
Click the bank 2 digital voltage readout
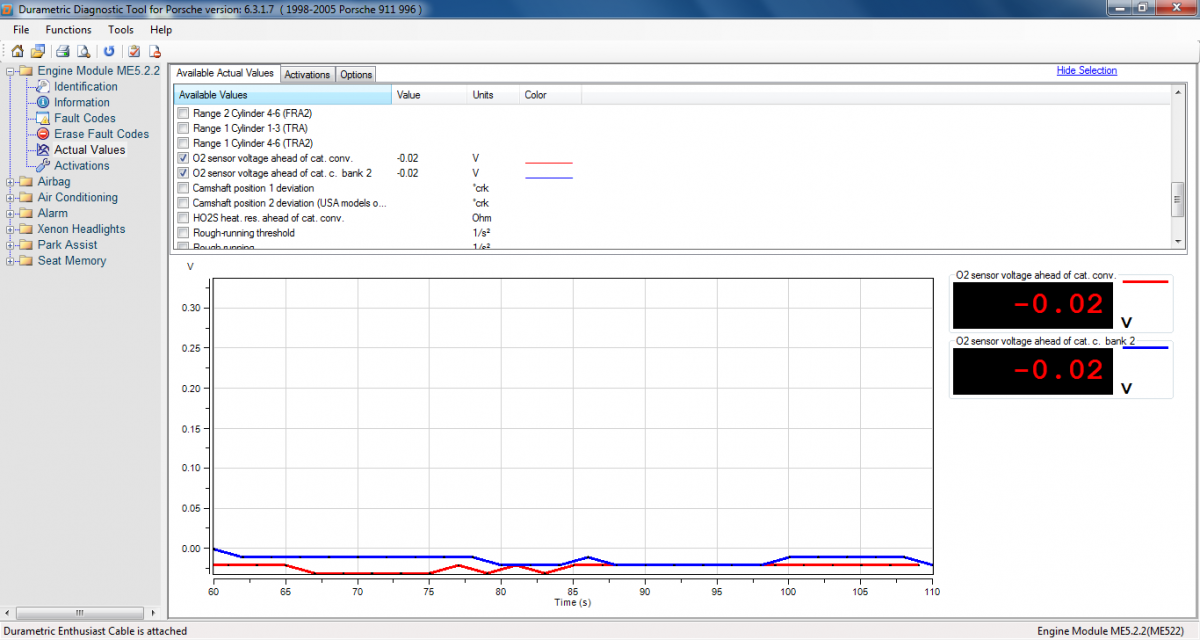1032,370
